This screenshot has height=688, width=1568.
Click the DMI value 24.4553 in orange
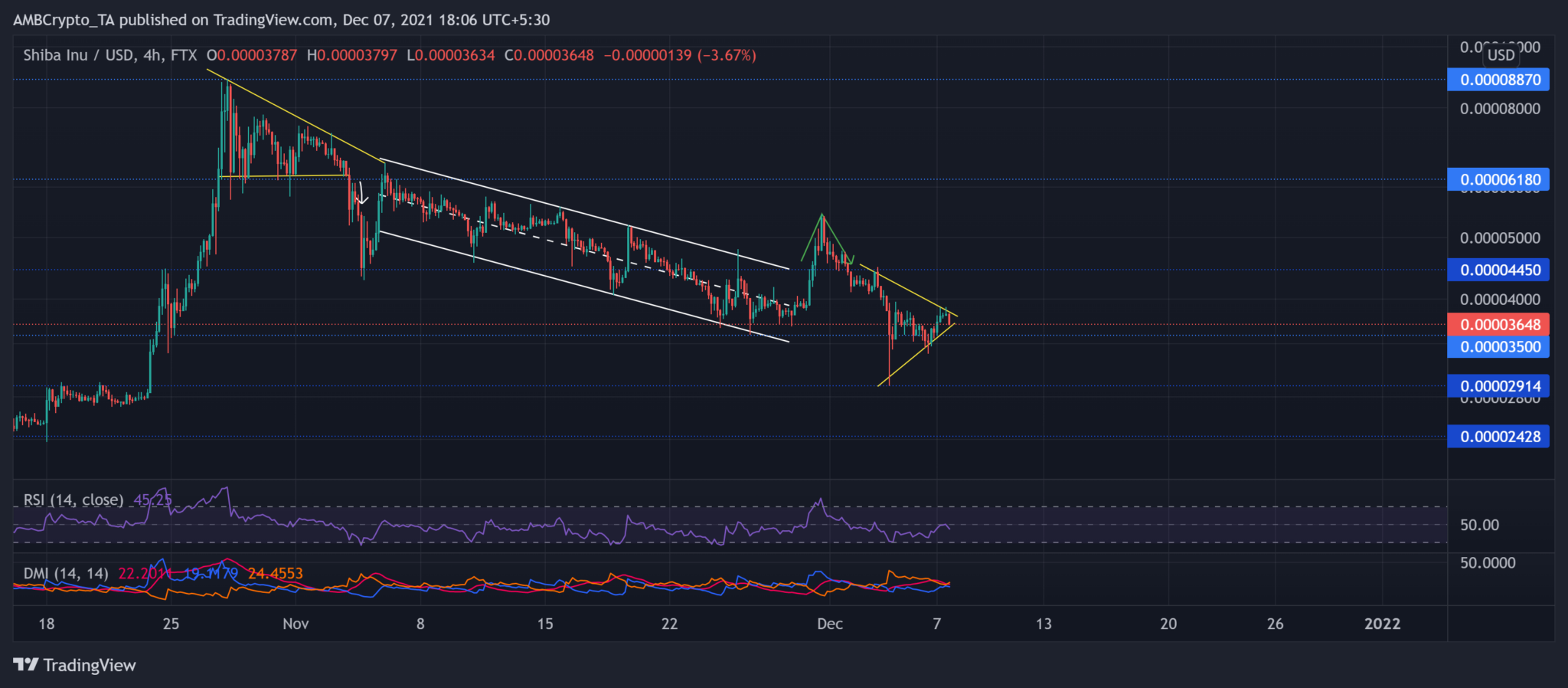(x=275, y=573)
